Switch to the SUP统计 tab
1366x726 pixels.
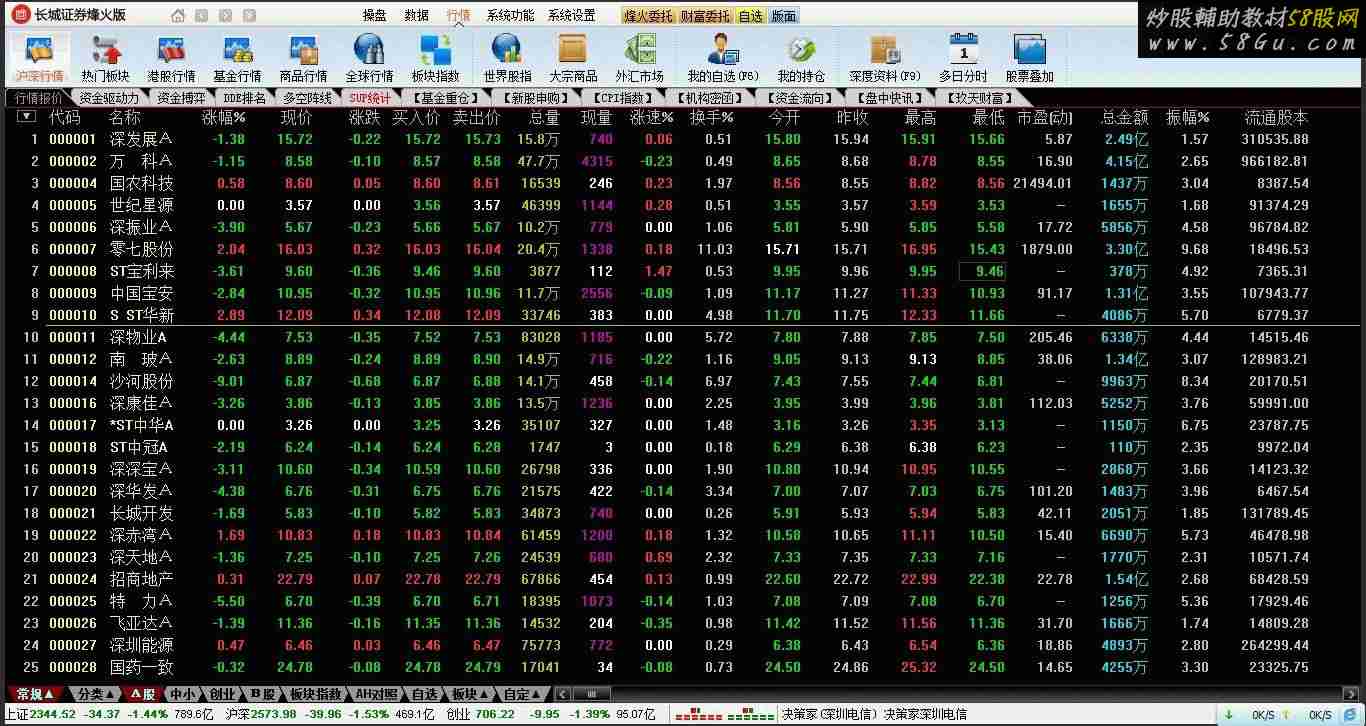[x=370, y=98]
